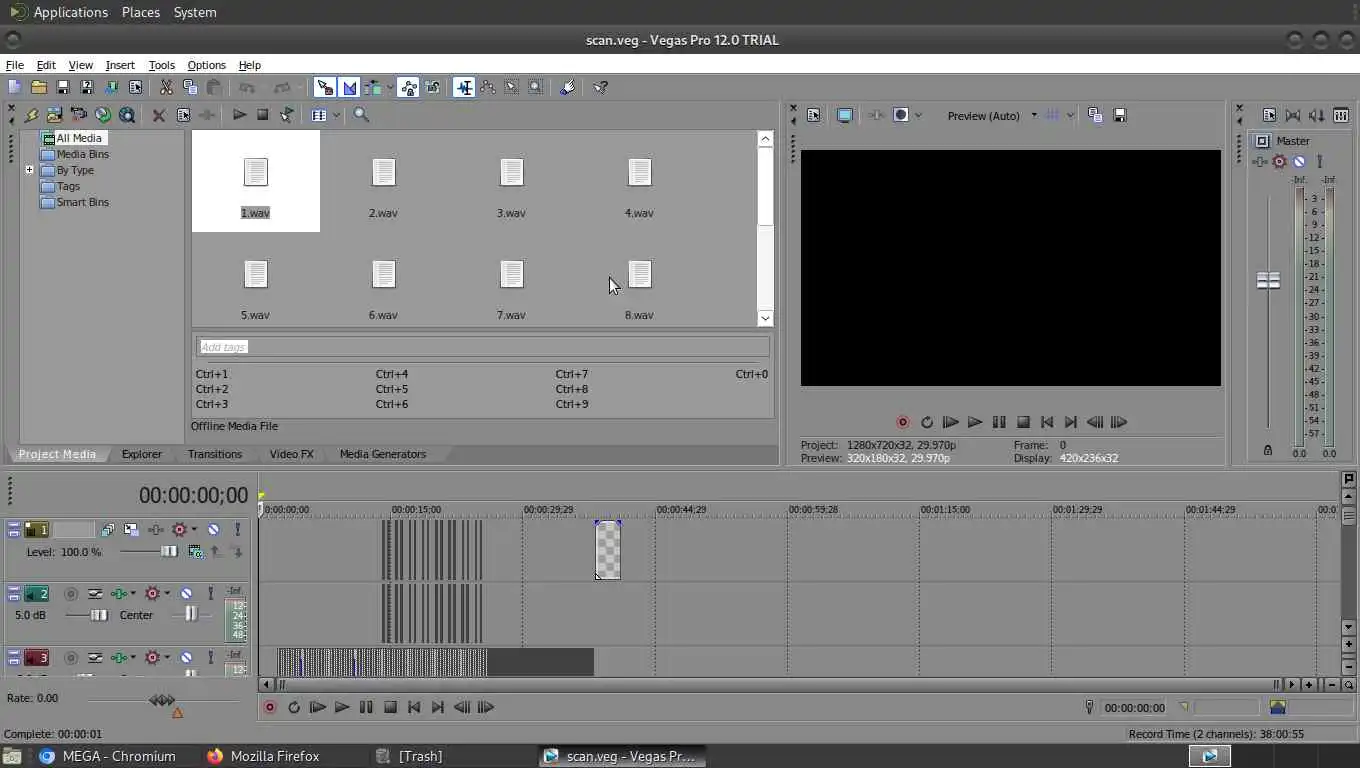Image resolution: width=1360 pixels, height=768 pixels.
Task: Mute audio track 2
Action: pos(185,594)
